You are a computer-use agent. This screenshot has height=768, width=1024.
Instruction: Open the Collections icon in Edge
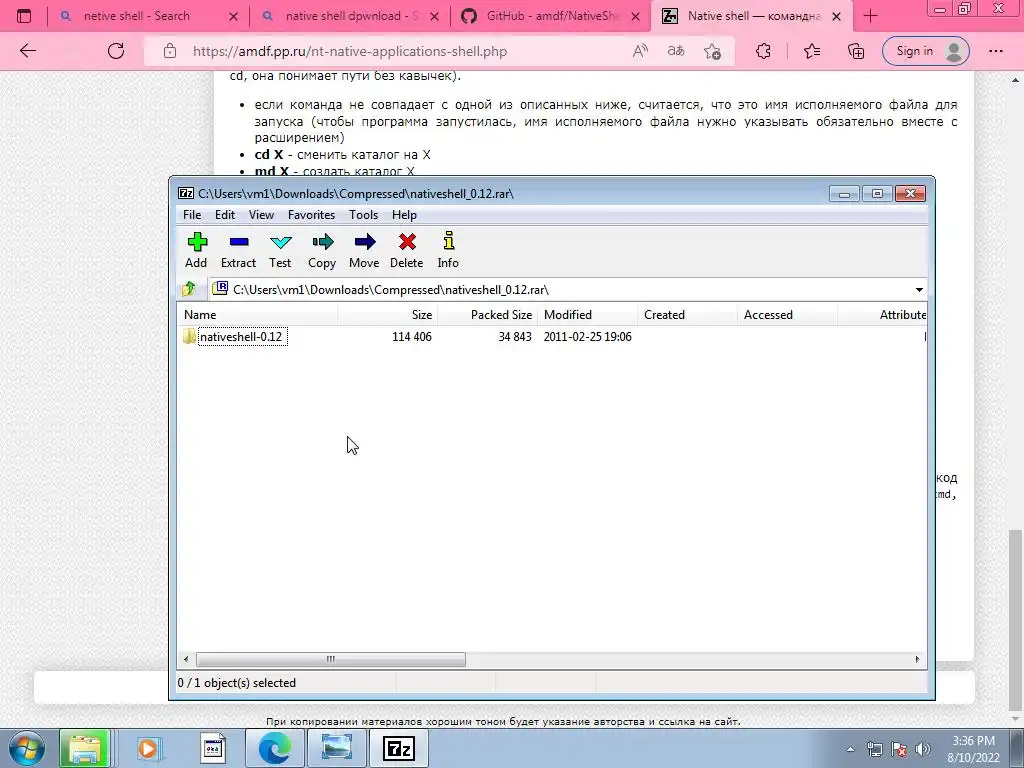(x=856, y=51)
